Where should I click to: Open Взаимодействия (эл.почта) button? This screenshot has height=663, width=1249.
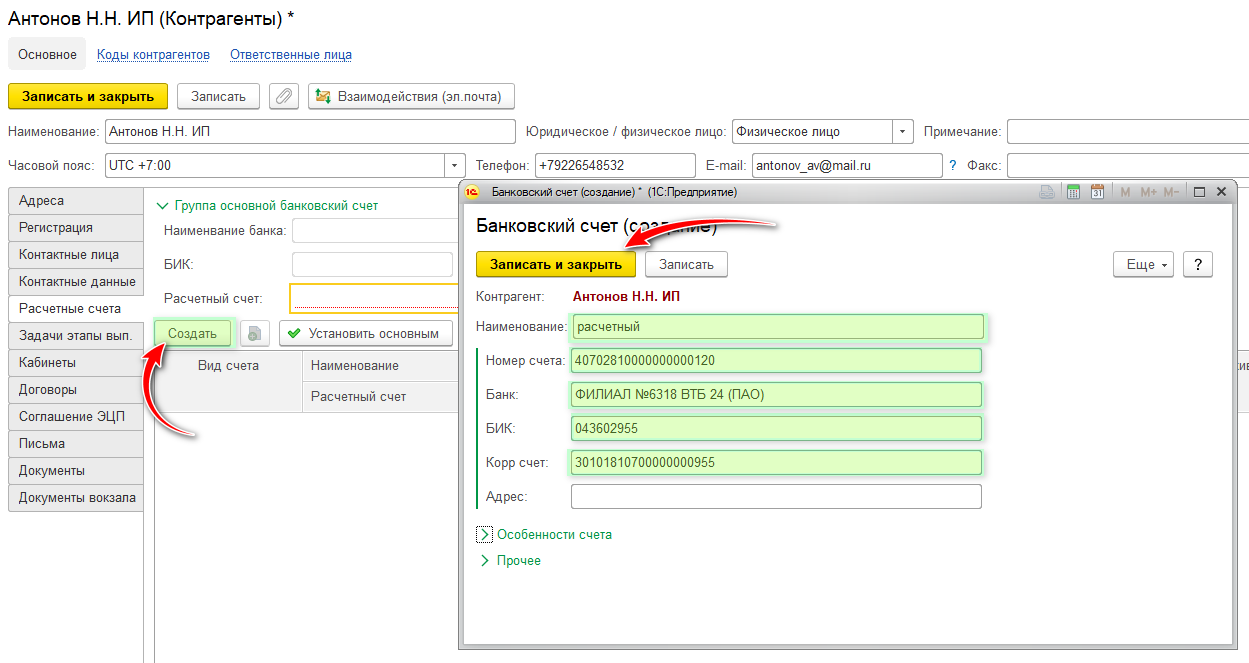point(411,96)
